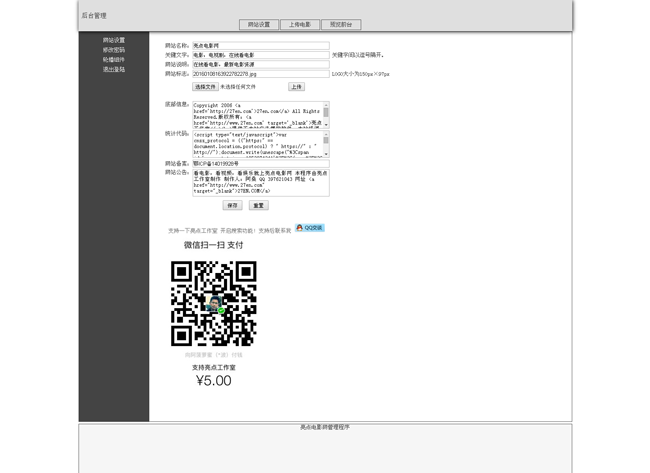The width and height of the screenshot is (650, 473).
Task: Click the 重置 reset button
Action: pyautogui.click(x=258, y=205)
